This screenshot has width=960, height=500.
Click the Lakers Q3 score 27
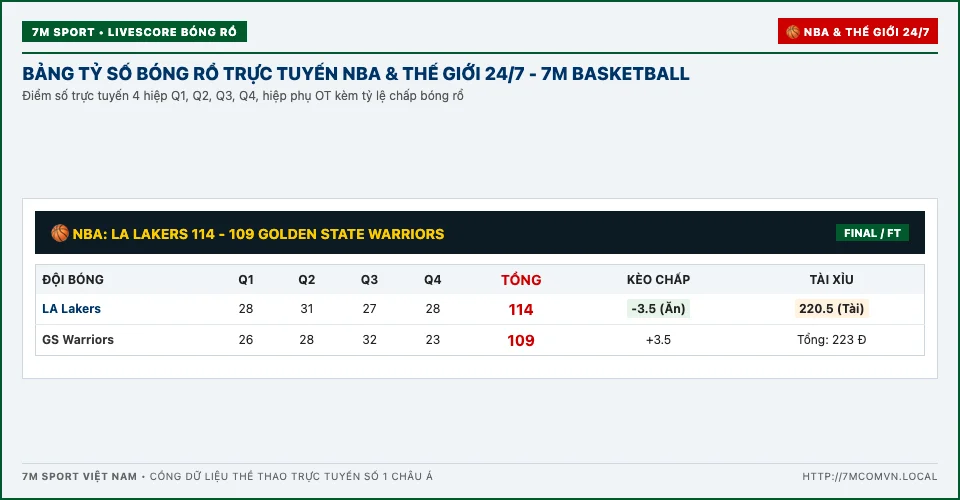point(369,309)
